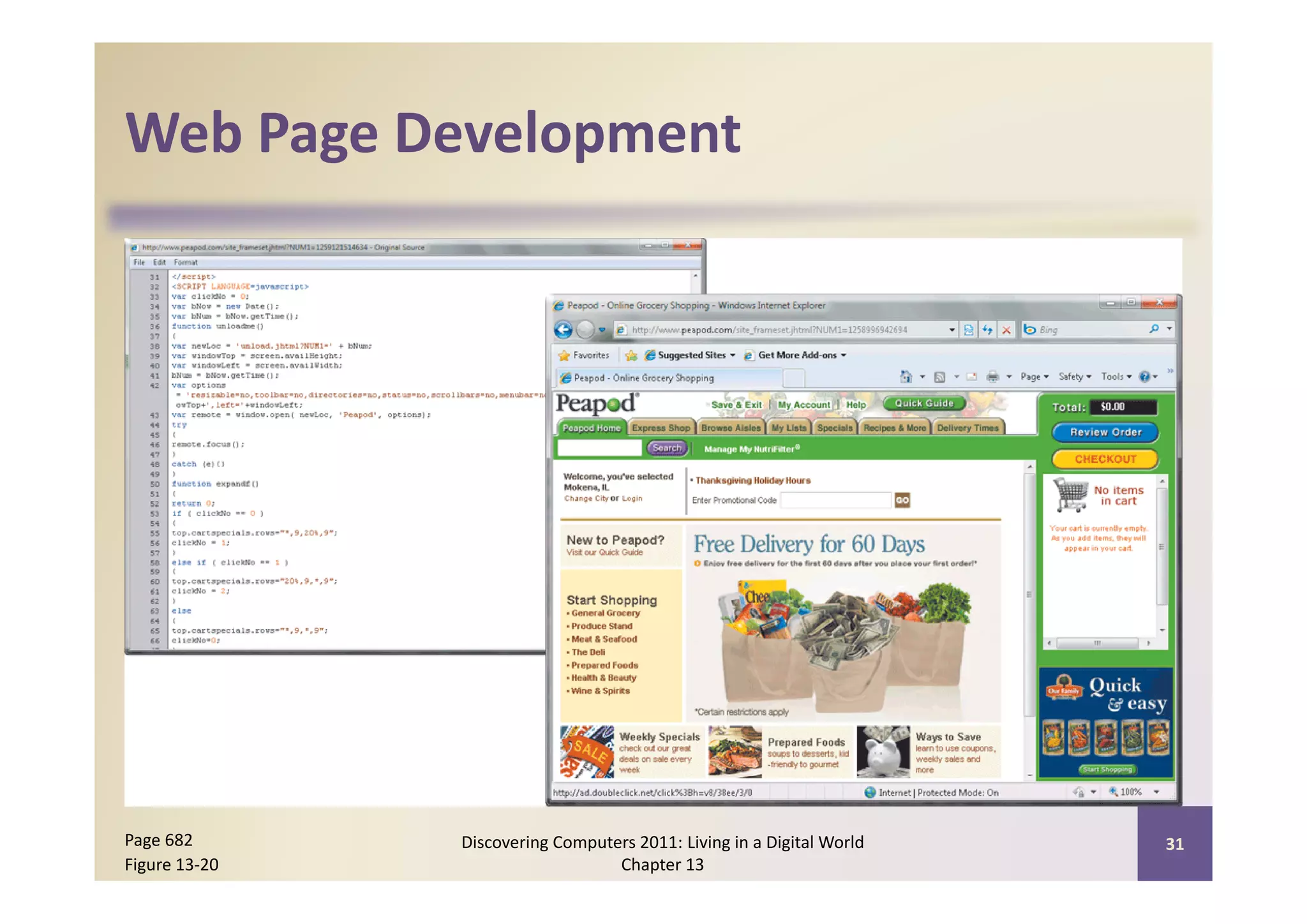Open the recent pages dropdown beside Forward

(x=602, y=330)
